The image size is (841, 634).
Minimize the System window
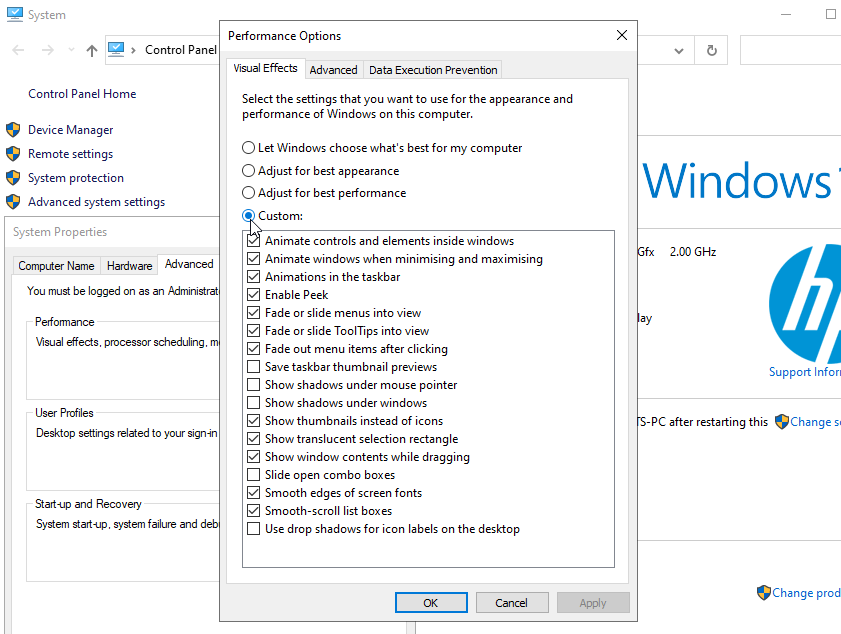(x=786, y=14)
